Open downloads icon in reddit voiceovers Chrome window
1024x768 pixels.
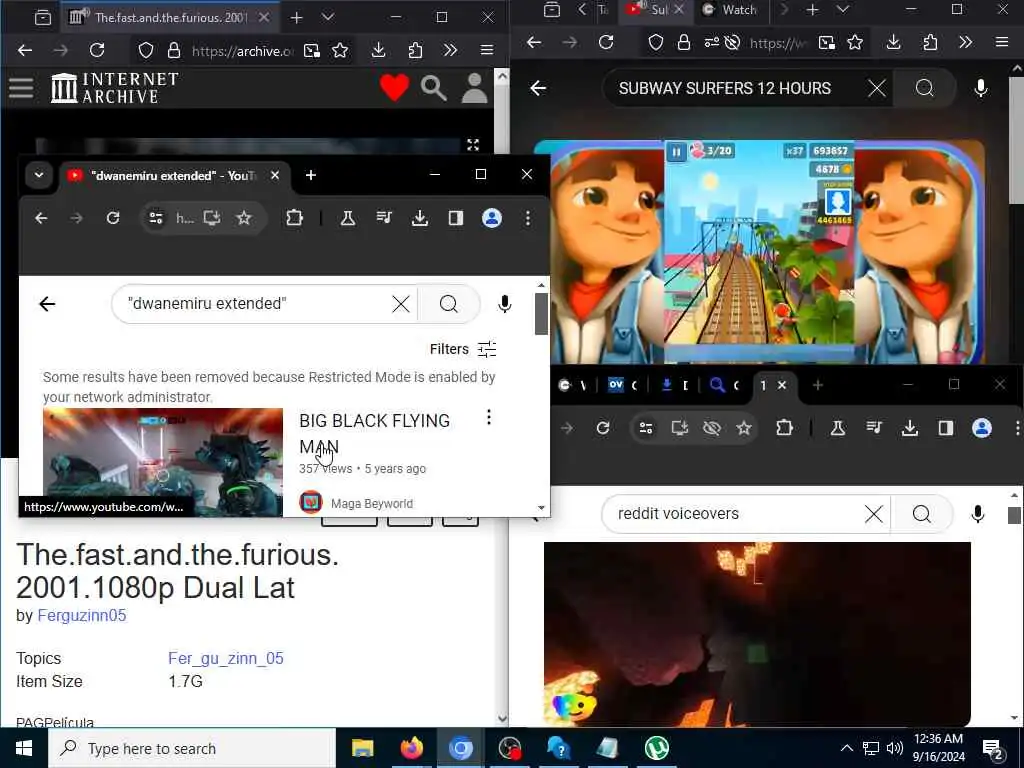910,428
